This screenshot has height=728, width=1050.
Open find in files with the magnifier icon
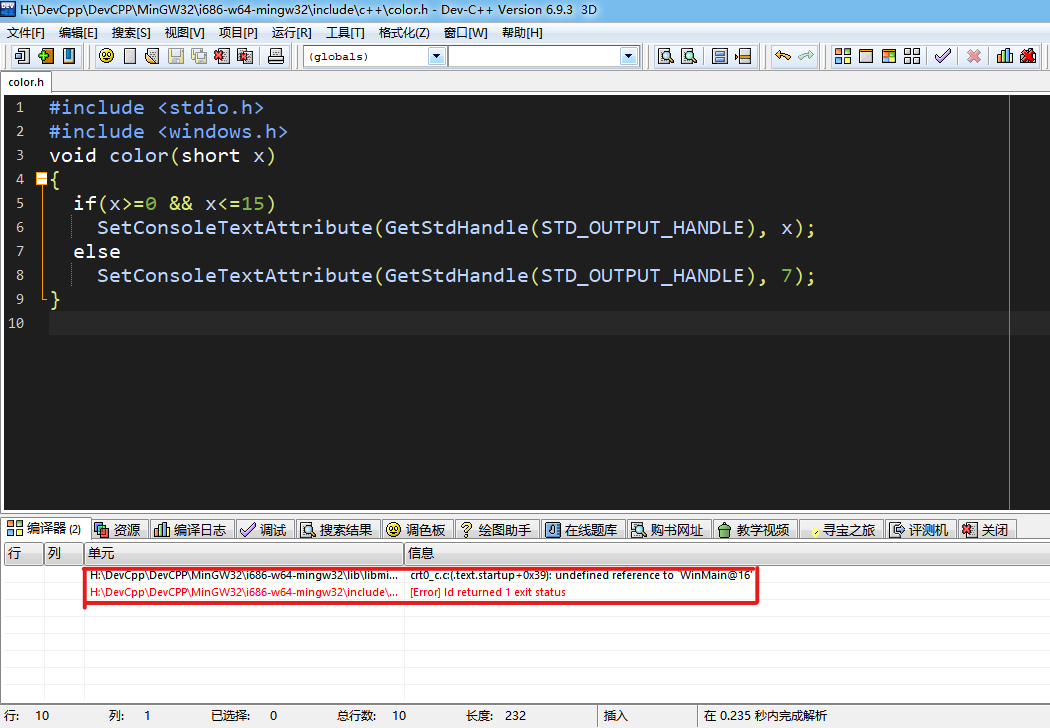click(x=689, y=56)
